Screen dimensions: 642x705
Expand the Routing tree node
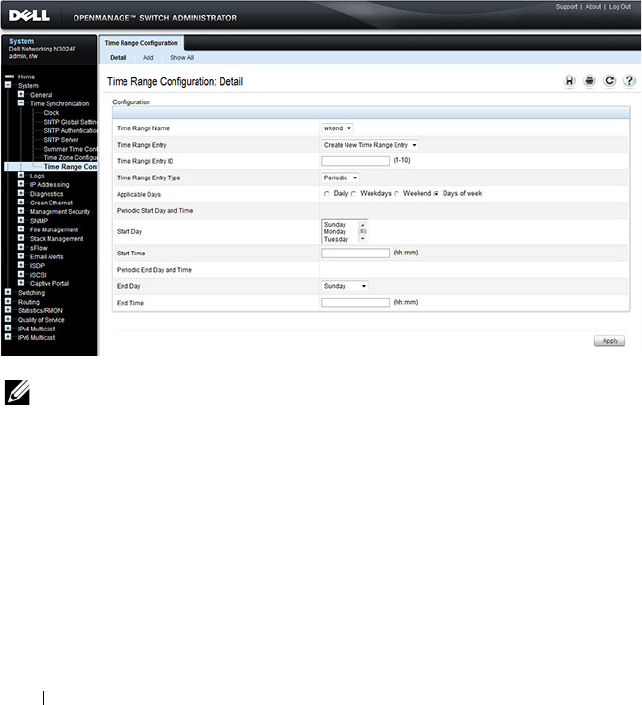(x=8, y=301)
